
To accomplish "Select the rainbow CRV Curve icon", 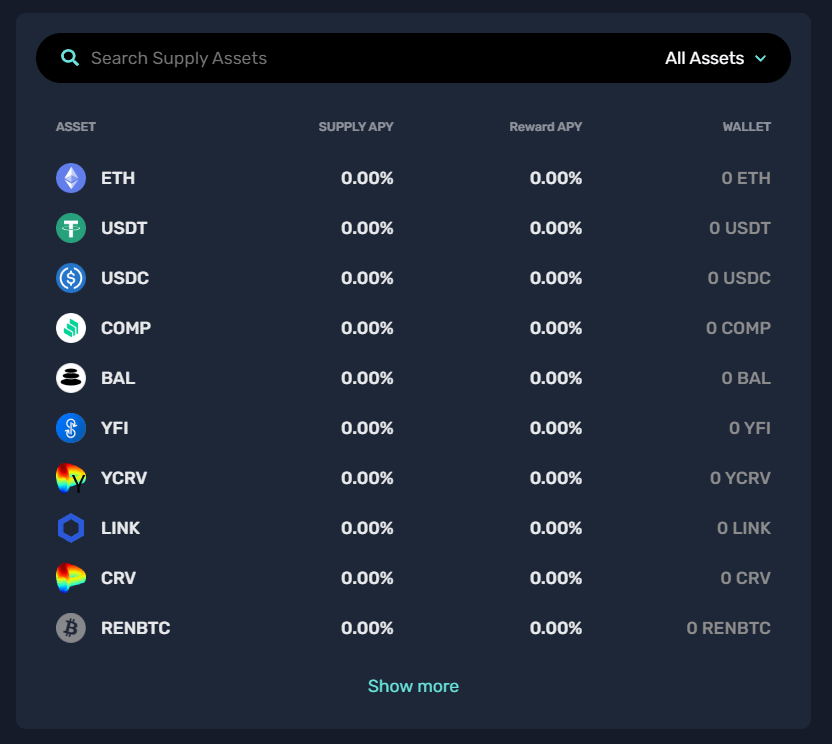I will [71, 578].
